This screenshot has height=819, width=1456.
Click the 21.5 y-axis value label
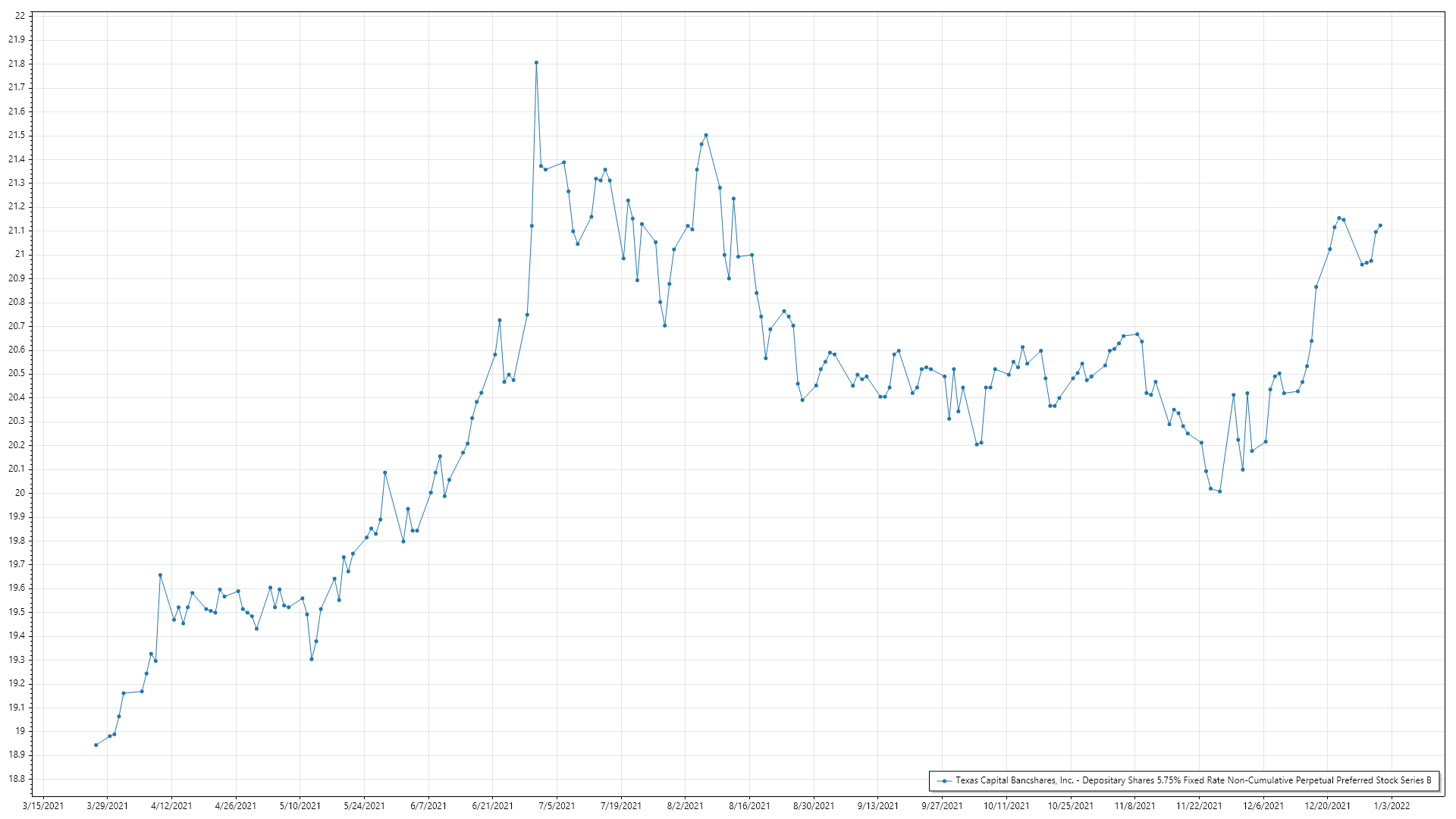tap(17, 135)
